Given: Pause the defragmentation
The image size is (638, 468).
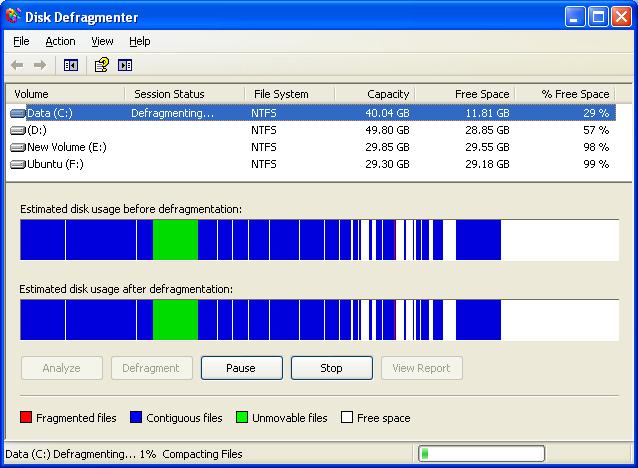Looking at the screenshot, I should [242, 368].
